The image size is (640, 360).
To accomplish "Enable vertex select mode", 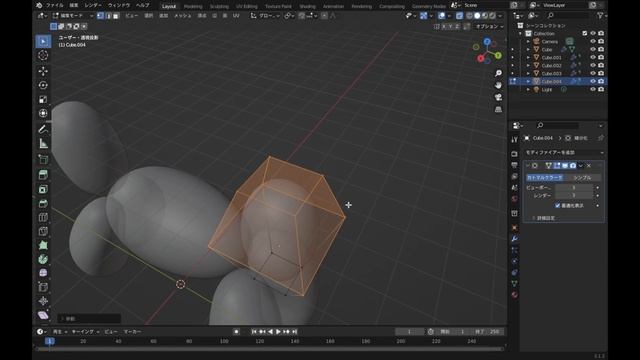I will [100, 16].
